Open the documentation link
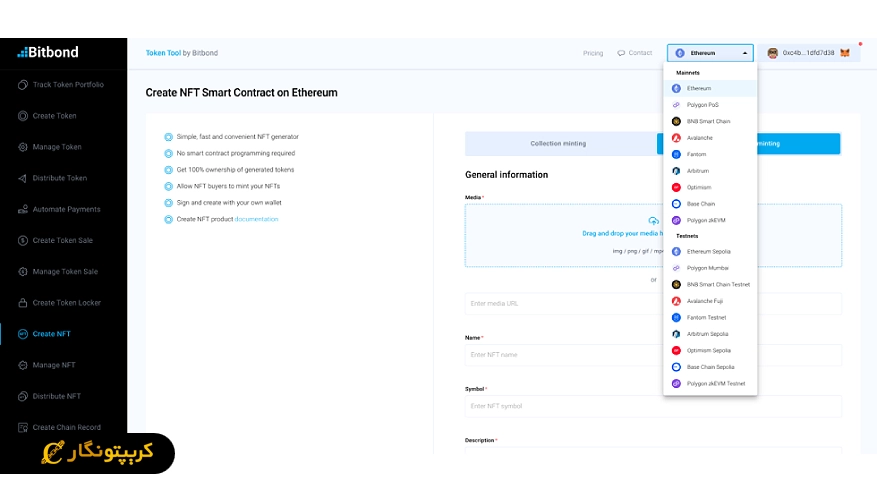 tap(256, 219)
